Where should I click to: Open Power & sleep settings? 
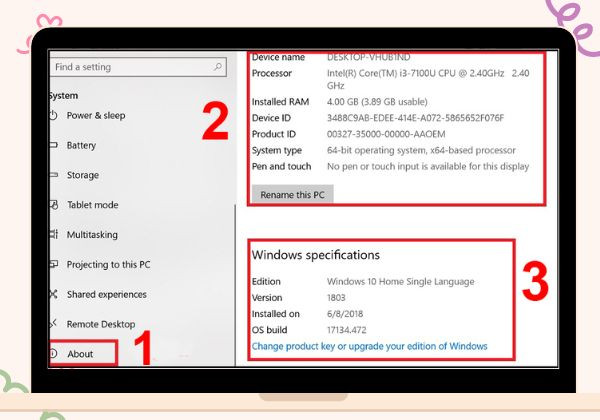pos(96,115)
